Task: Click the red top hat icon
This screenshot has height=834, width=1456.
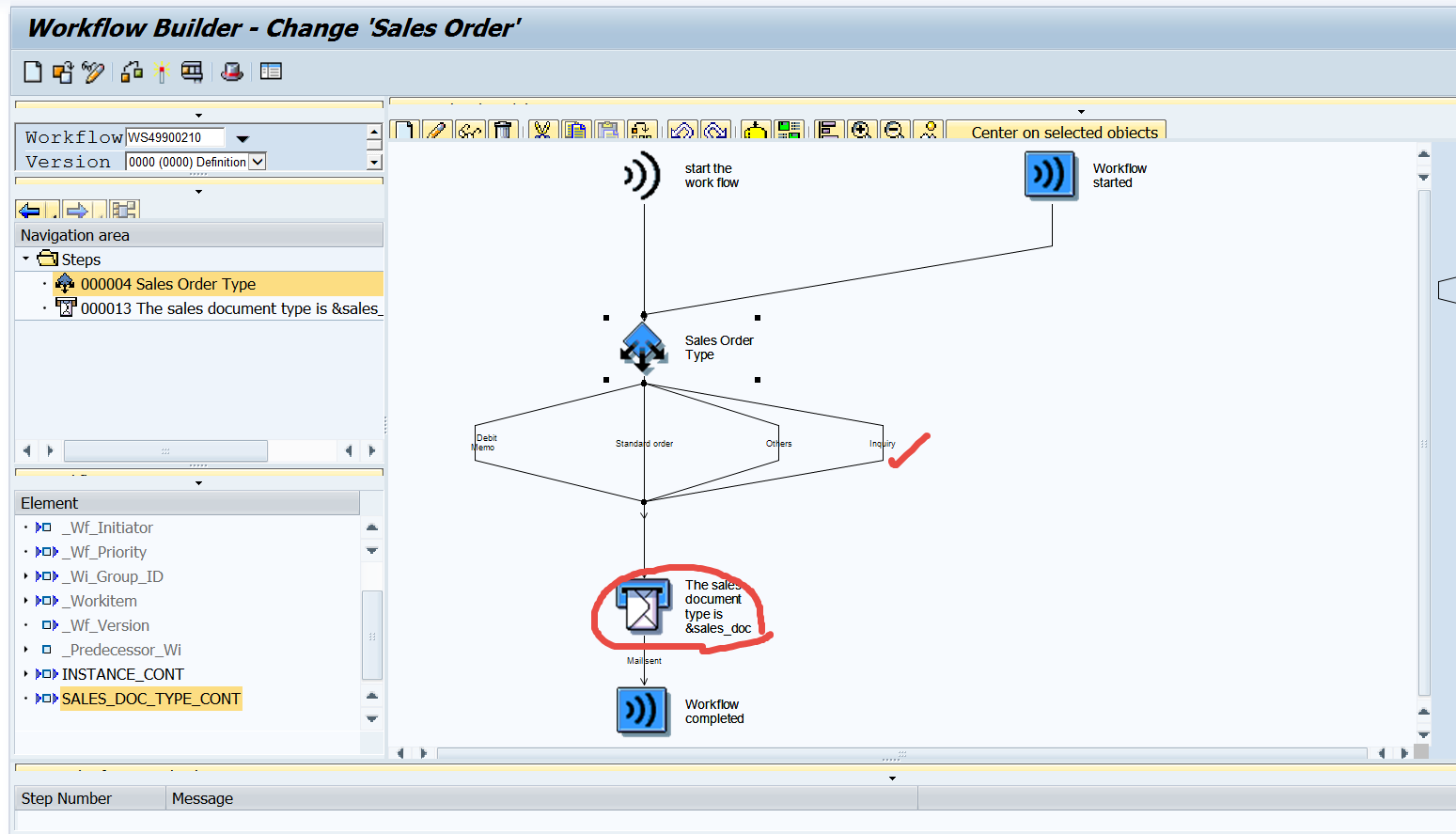Action: click(232, 71)
